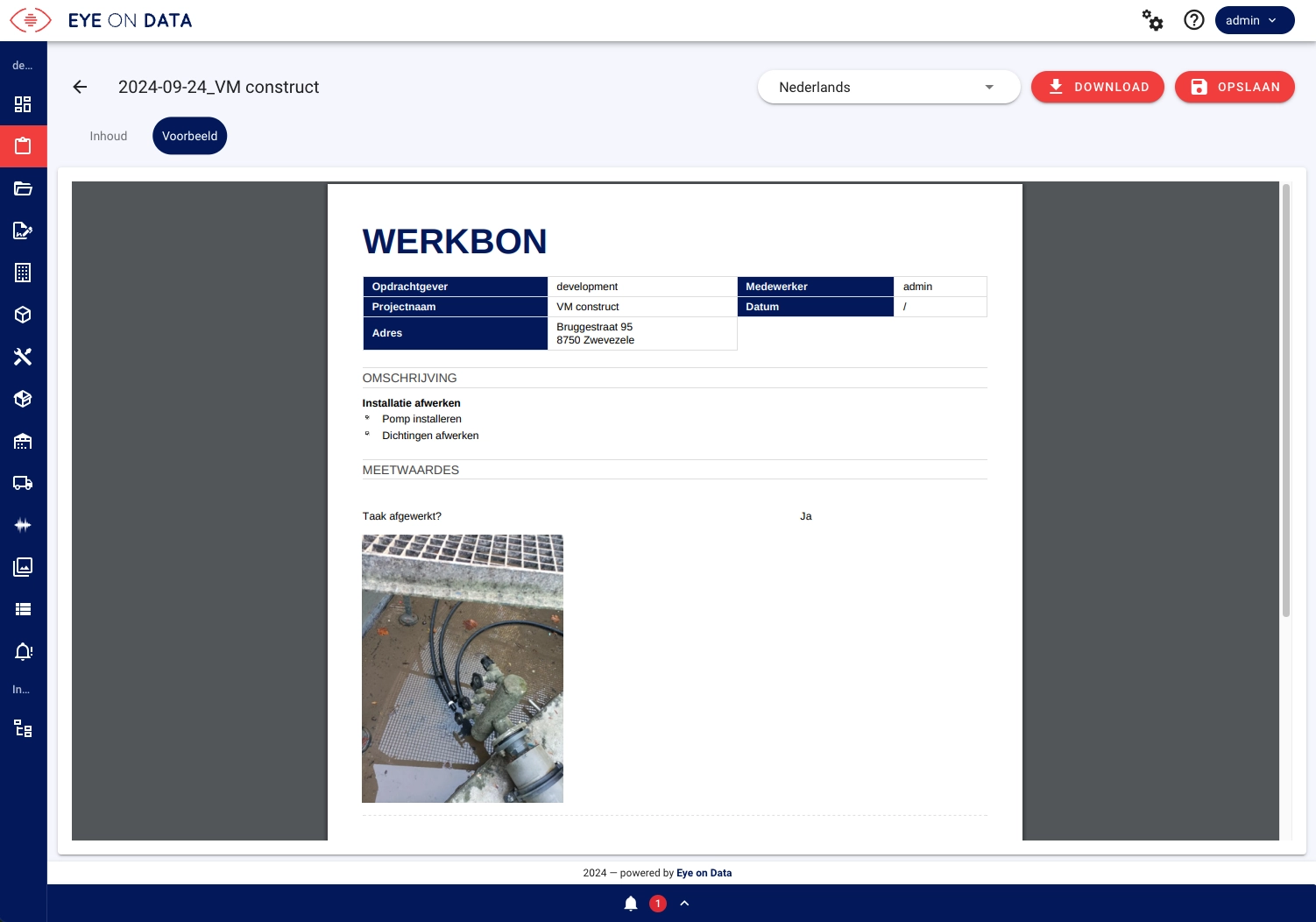Go back using the arrow icon
Image resolution: width=1316 pixels, height=922 pixels.
tap(80, 87)
